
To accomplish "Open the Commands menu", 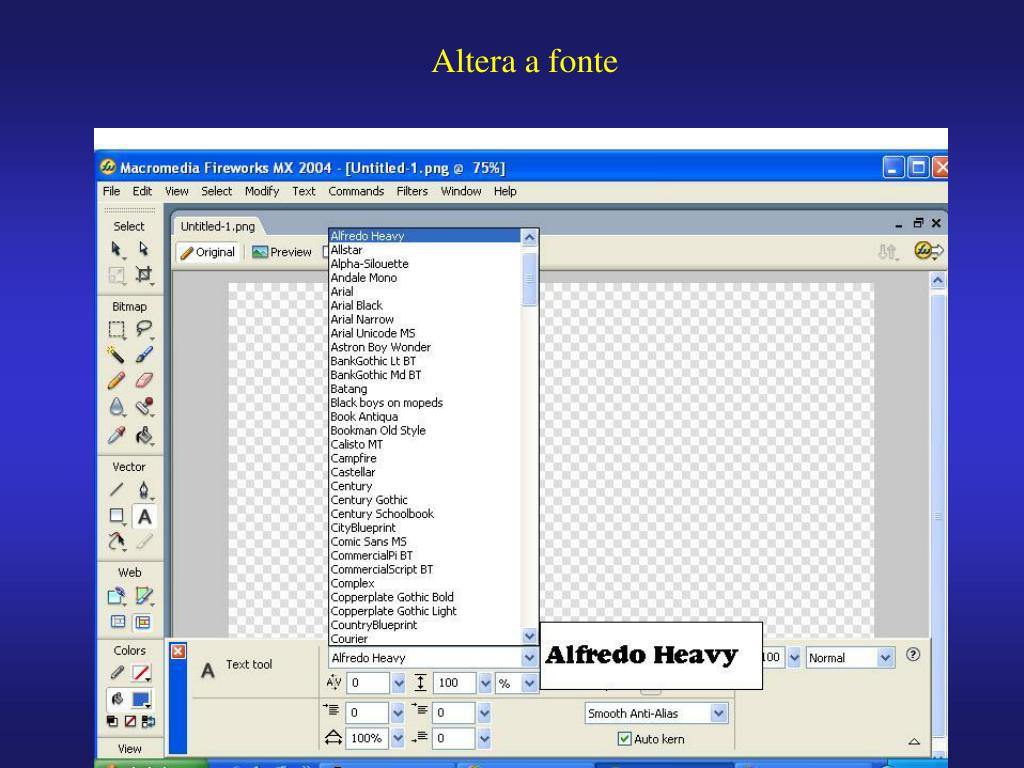I will 356,191.
